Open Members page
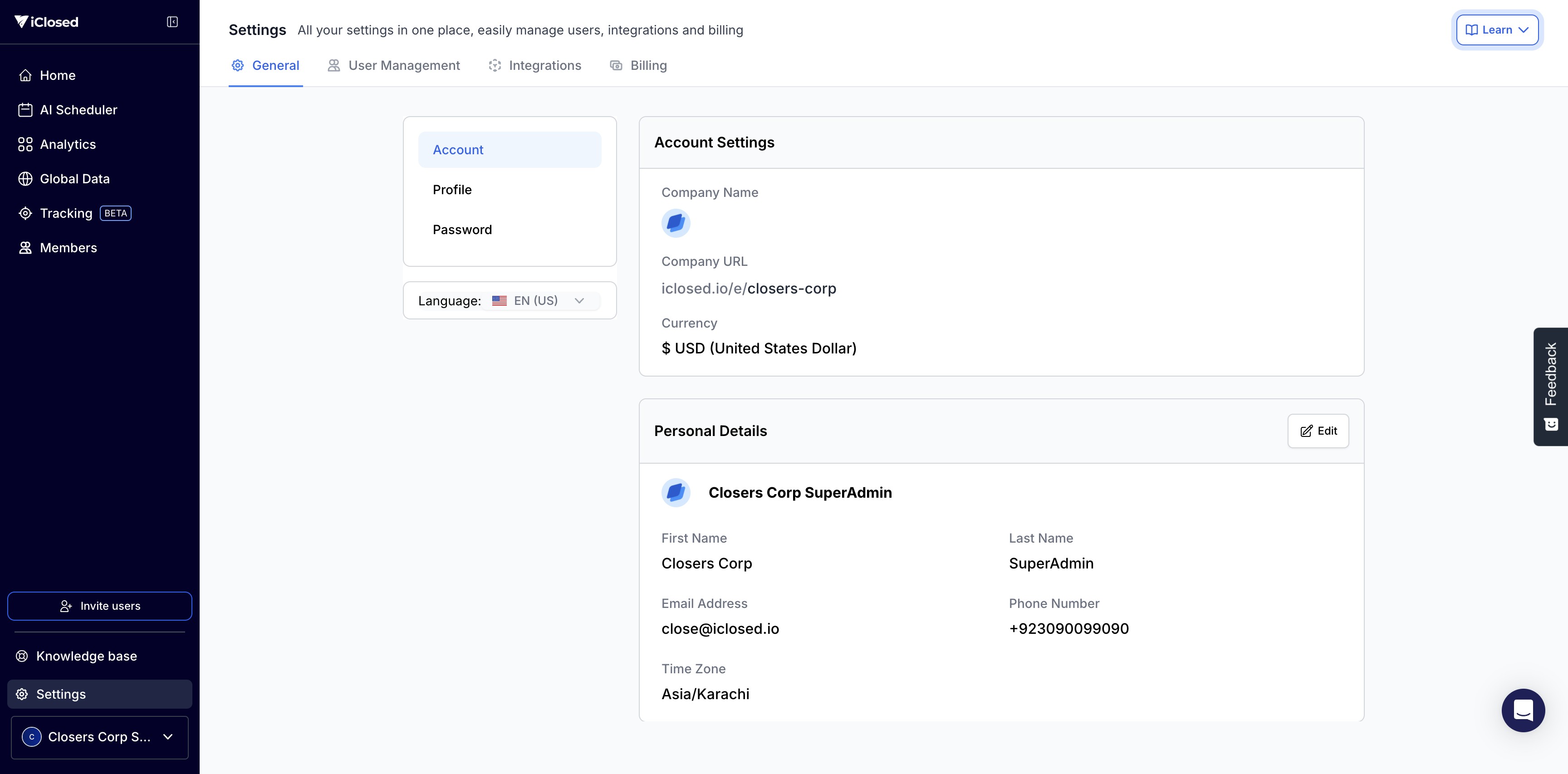1568x774 pixels. 68,248
